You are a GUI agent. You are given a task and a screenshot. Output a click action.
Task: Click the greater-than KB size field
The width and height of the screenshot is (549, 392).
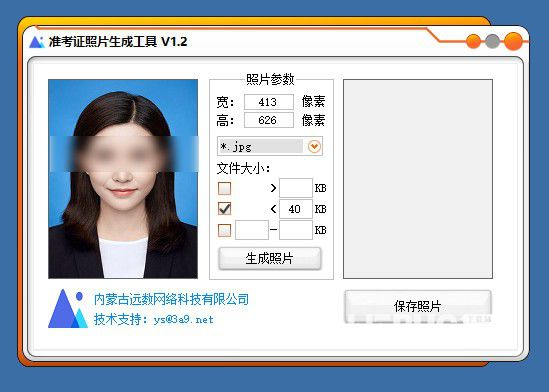pos(296,188)
